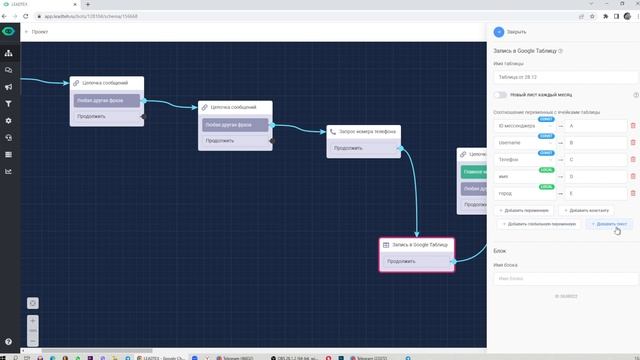This screenshot has height=360, width=640.
Task: Delete the Телефон mapping row
Action: [633, 159]
